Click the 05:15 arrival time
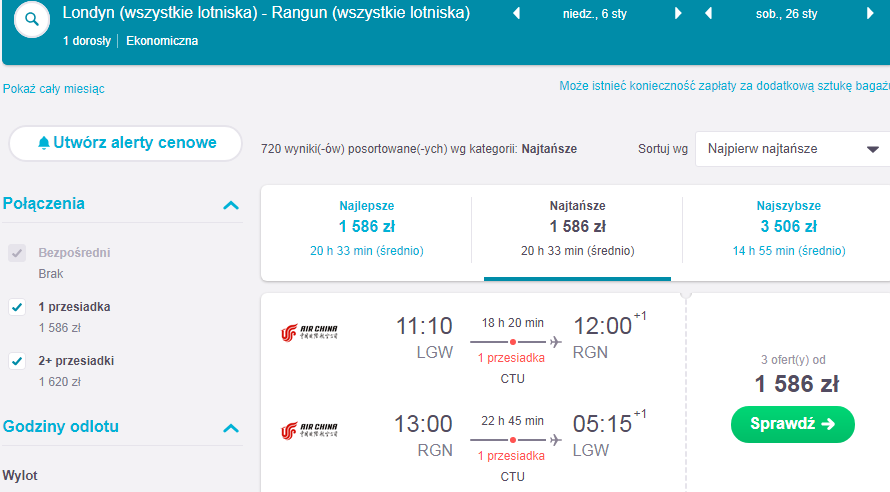This screenshot has height=492, width=890. [602, 424]
